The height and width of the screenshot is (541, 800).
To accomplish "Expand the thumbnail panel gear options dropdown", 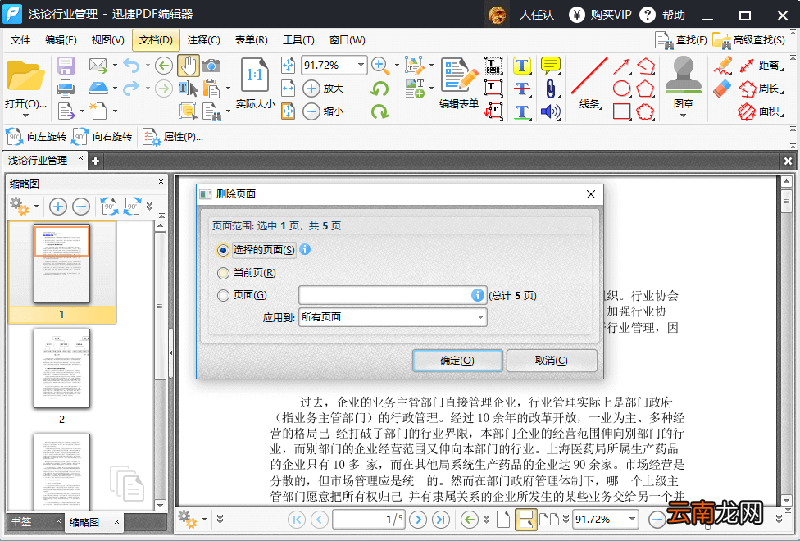I will (x=37, y=207).
